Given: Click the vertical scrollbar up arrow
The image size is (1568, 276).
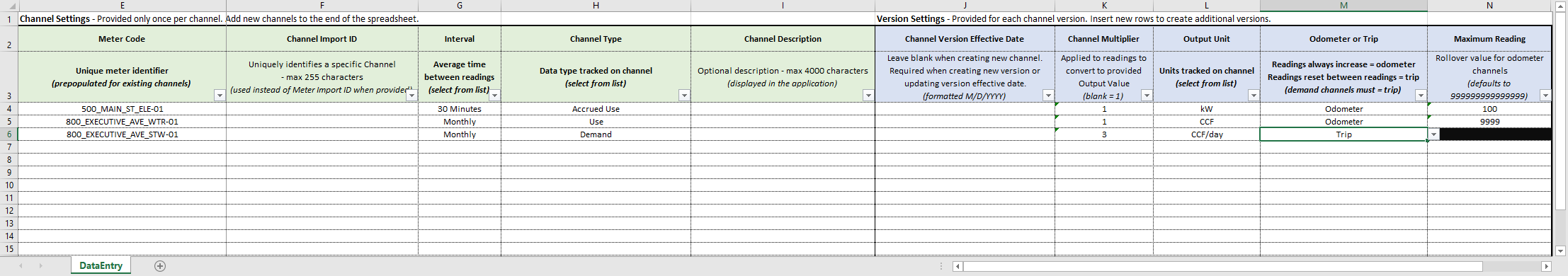Looking at the screenshot, I should coord(1561,6).
